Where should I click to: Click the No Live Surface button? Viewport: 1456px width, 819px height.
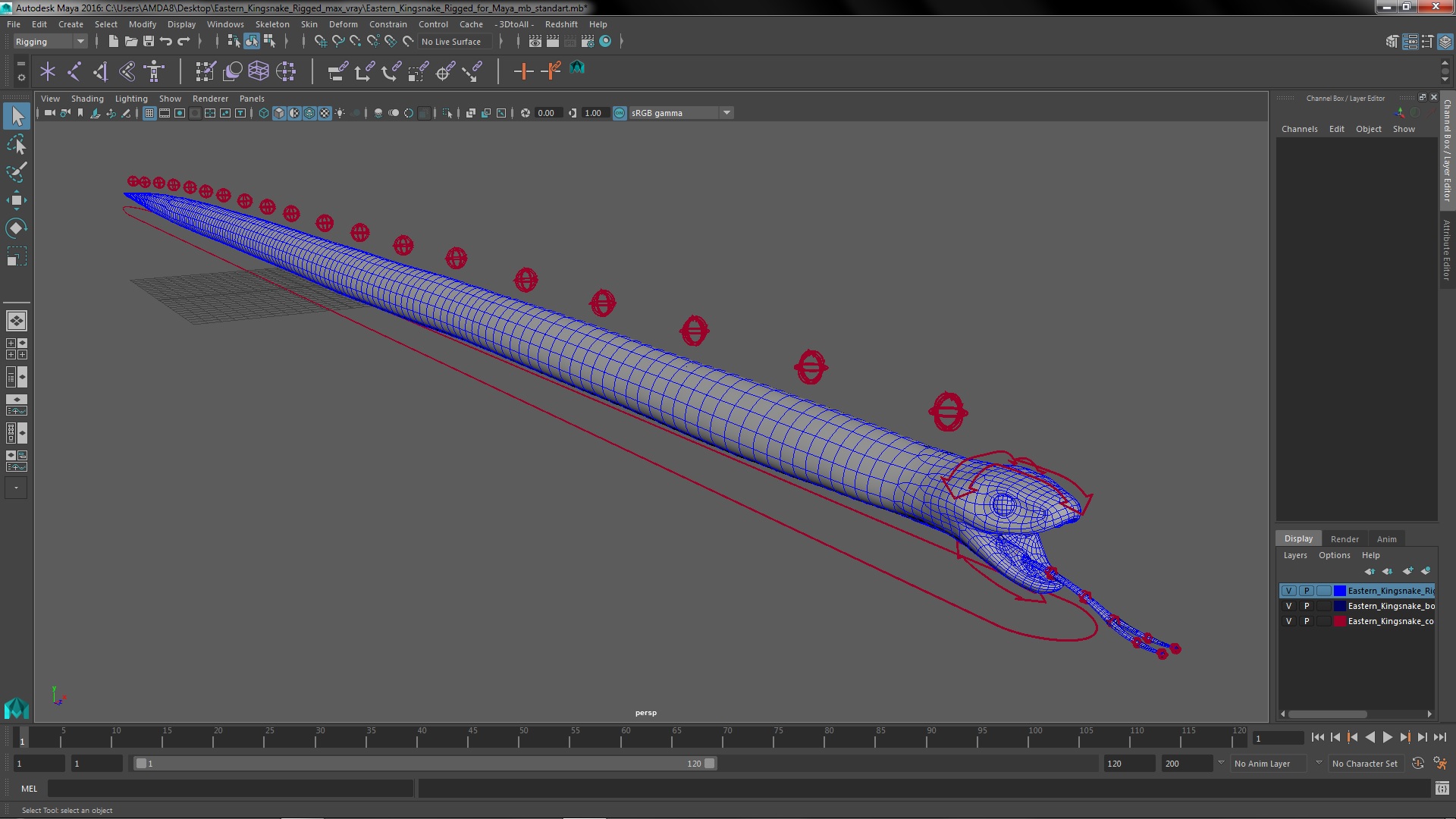[450, 42]
